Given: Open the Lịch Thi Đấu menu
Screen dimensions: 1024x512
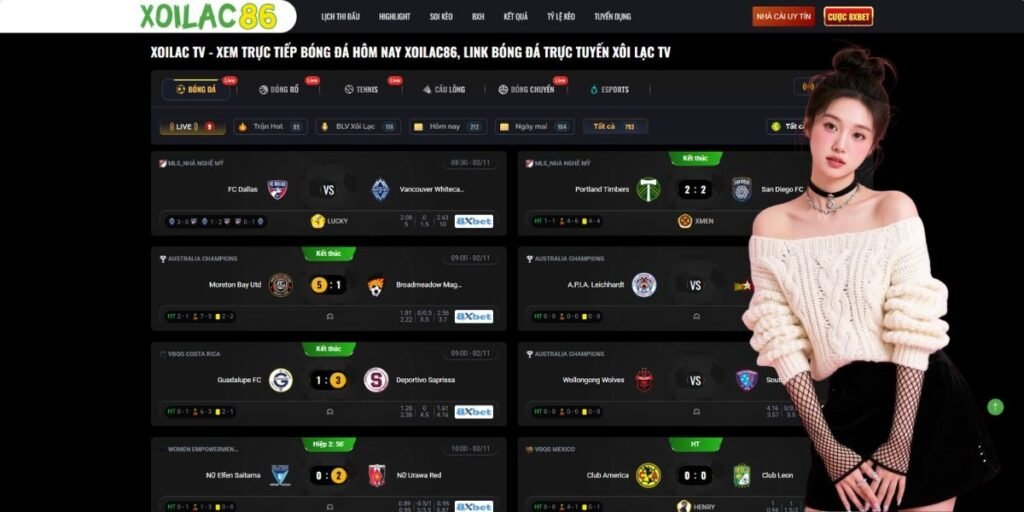Looking at the screenshot, I should (340, 16).
